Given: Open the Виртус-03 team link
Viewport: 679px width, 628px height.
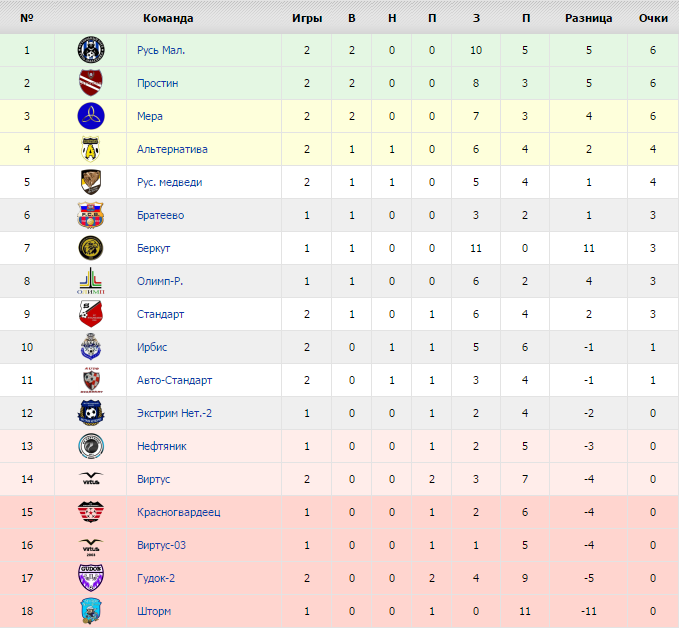Looking at the screenshot, I should coord(161,545).
